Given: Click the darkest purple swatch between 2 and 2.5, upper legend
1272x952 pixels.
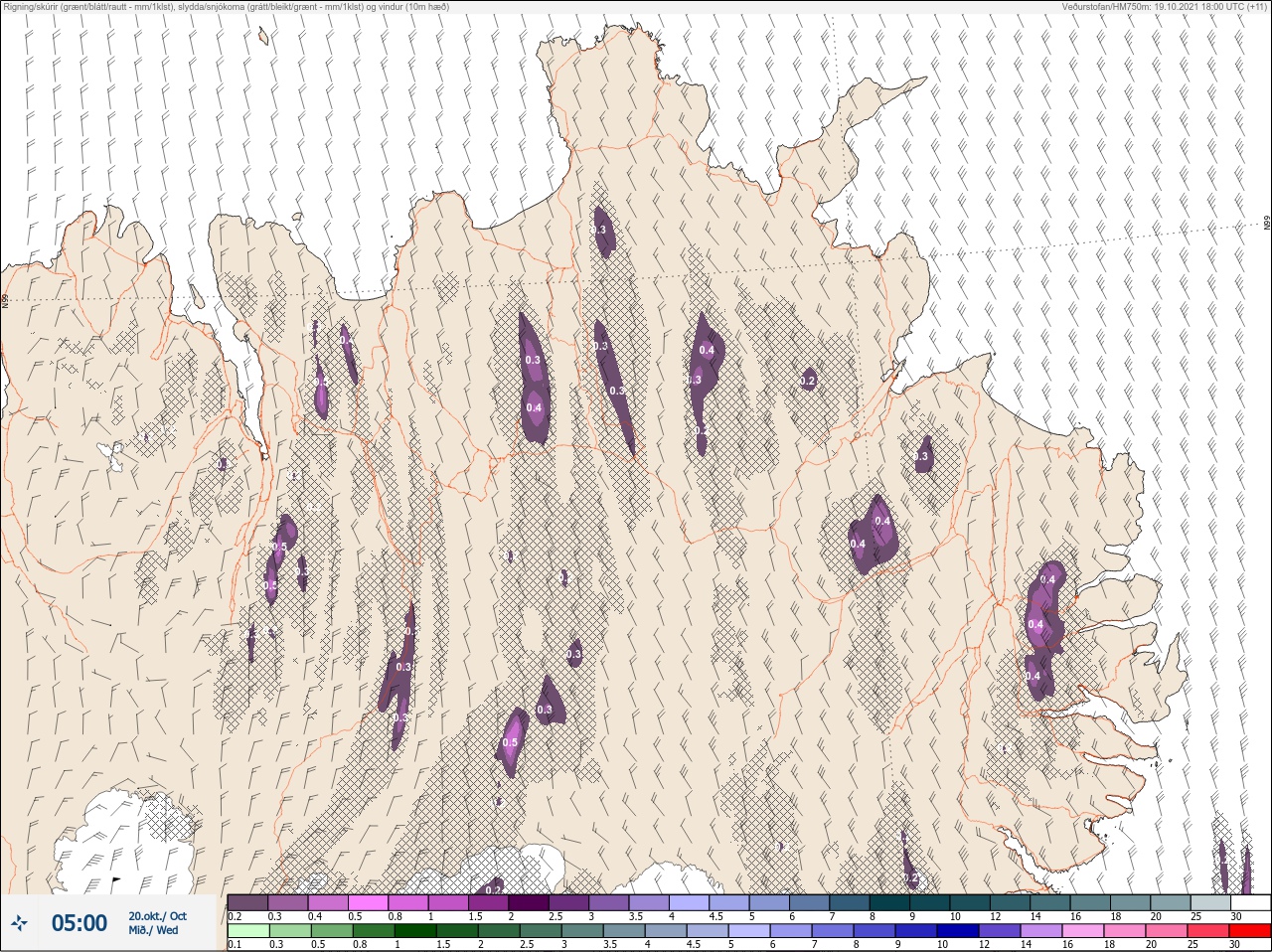Looking at the screenshot, I should tap(530, 903).
